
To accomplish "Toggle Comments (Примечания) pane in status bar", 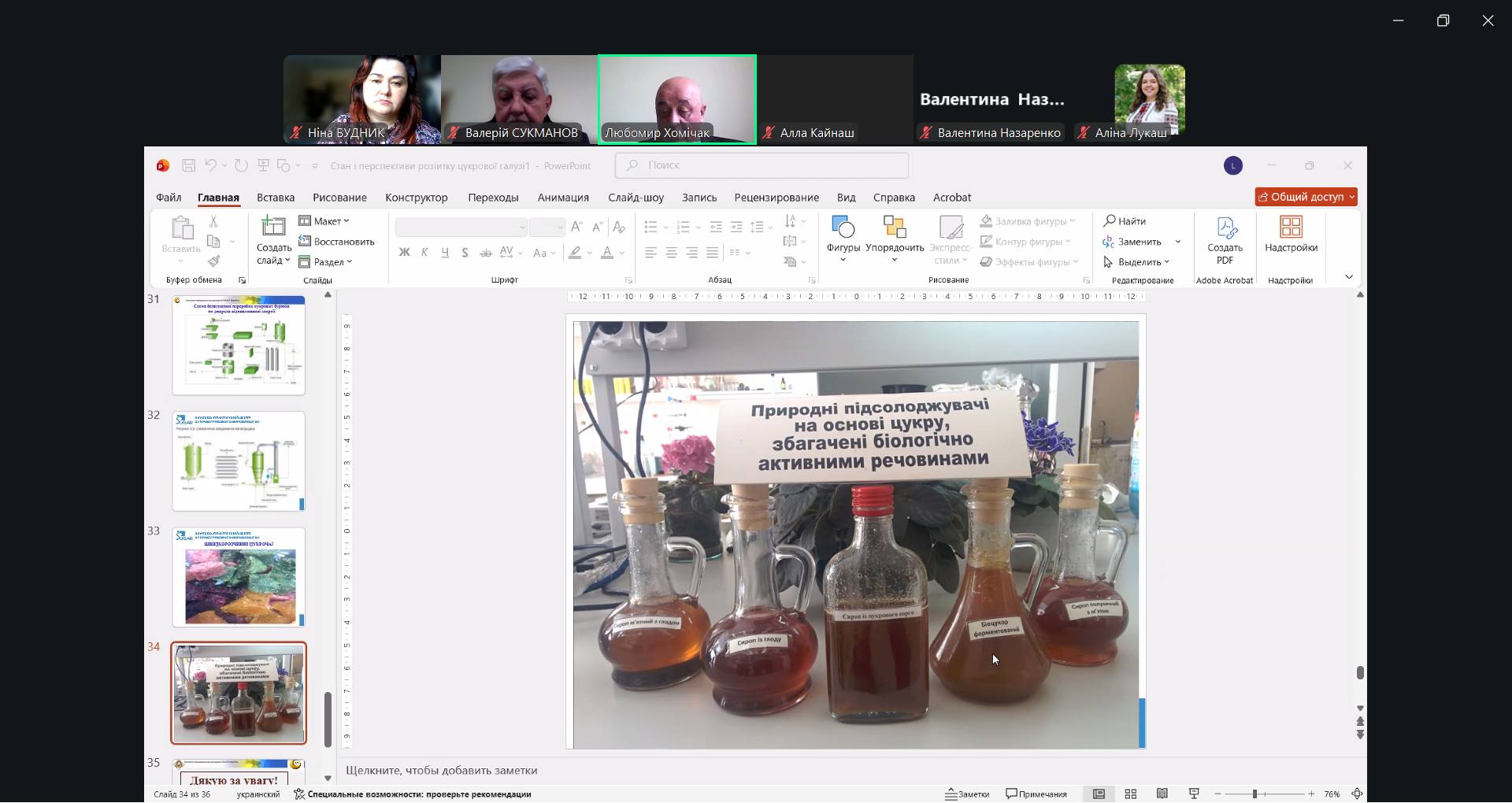I will click(1036, 794).
